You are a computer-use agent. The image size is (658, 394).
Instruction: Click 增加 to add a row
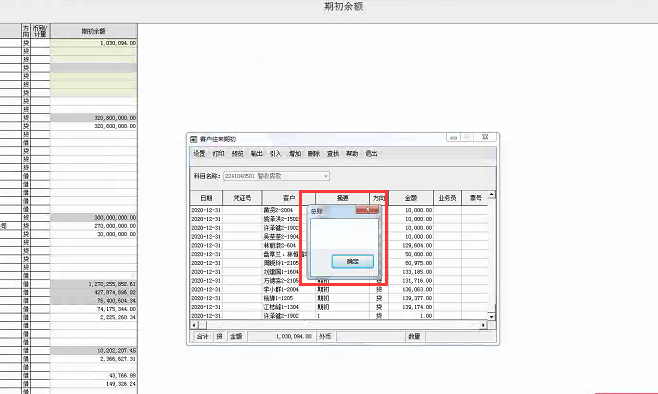(x=295, y=154)
